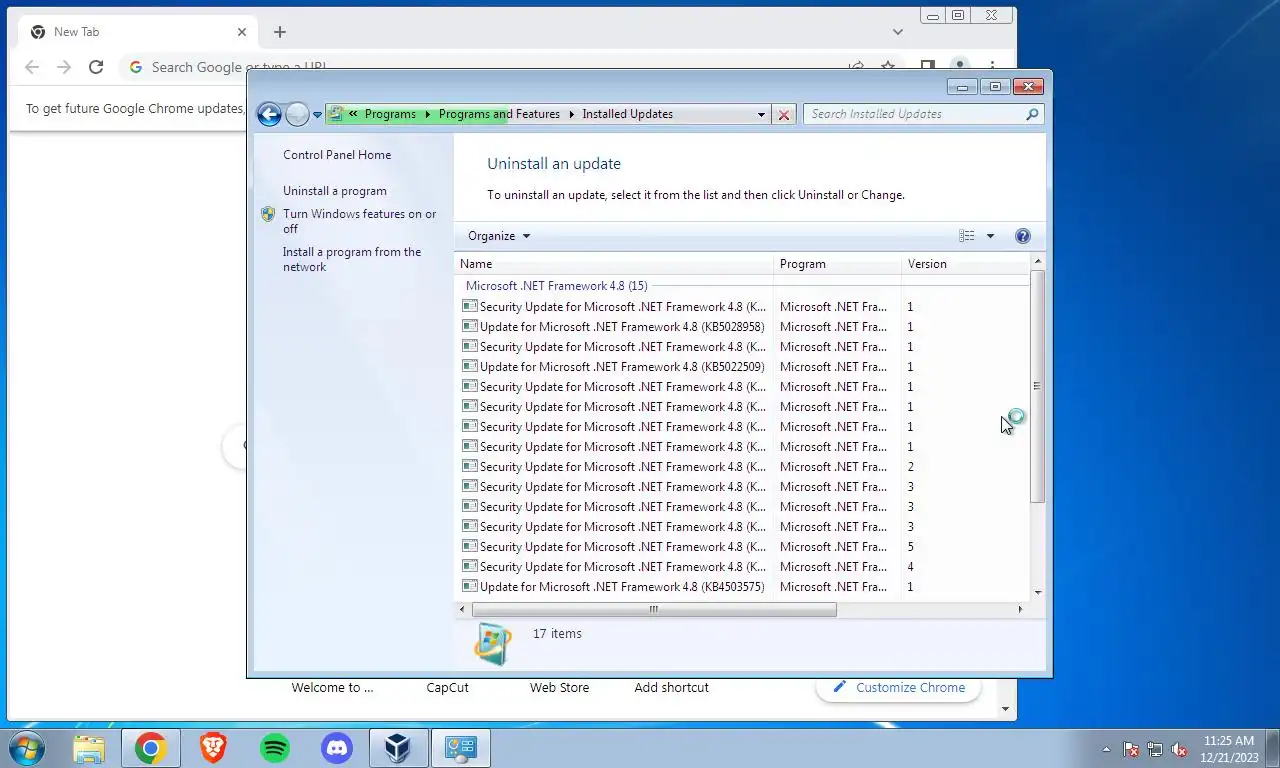Click the magnifier in Search Installed Updates
Image resolution: width=1280 pixels, height=768 pixels.
pos(1032,114)
